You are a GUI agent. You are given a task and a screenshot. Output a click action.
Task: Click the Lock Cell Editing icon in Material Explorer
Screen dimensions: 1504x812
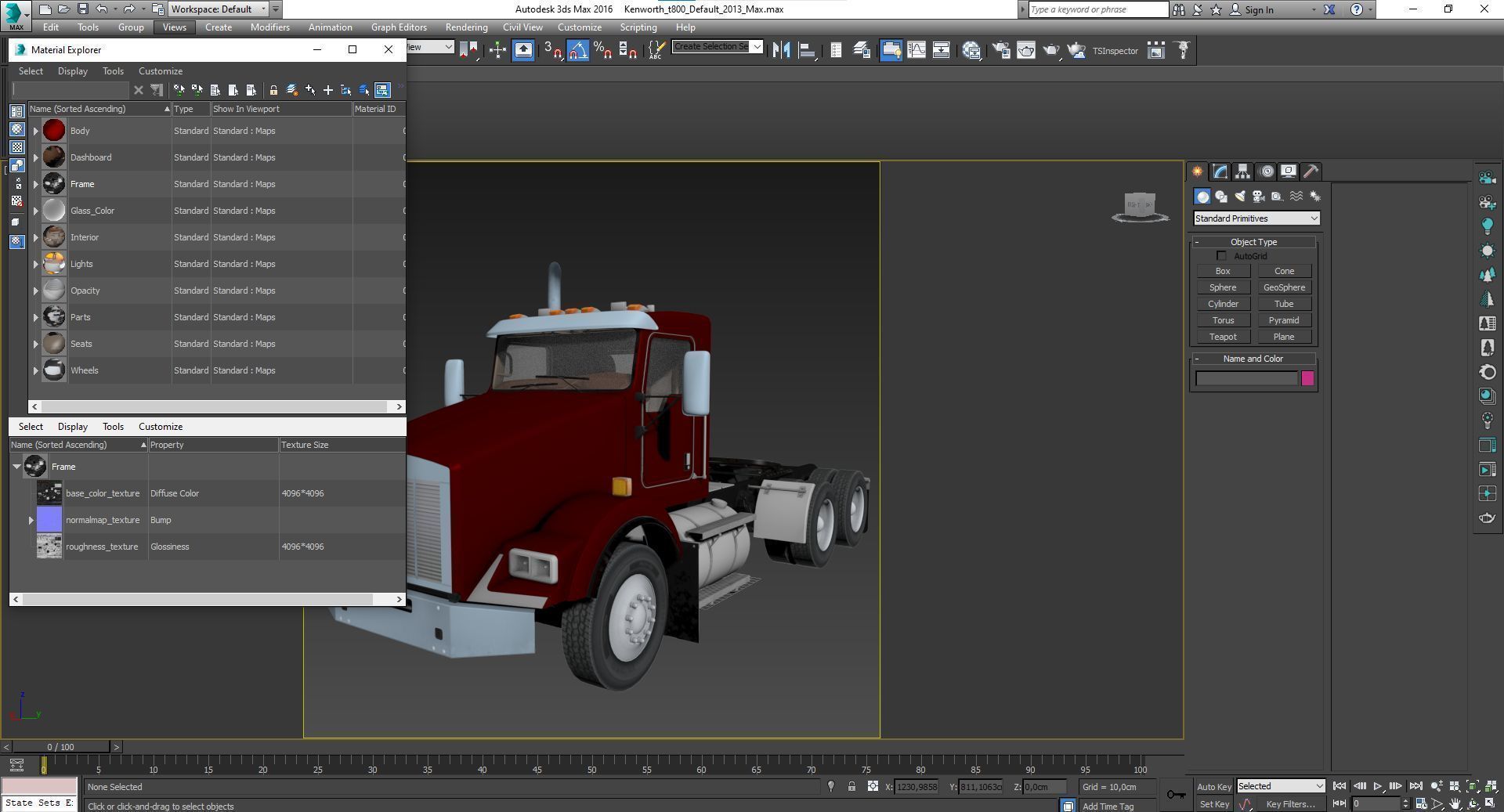coord(273,90)
